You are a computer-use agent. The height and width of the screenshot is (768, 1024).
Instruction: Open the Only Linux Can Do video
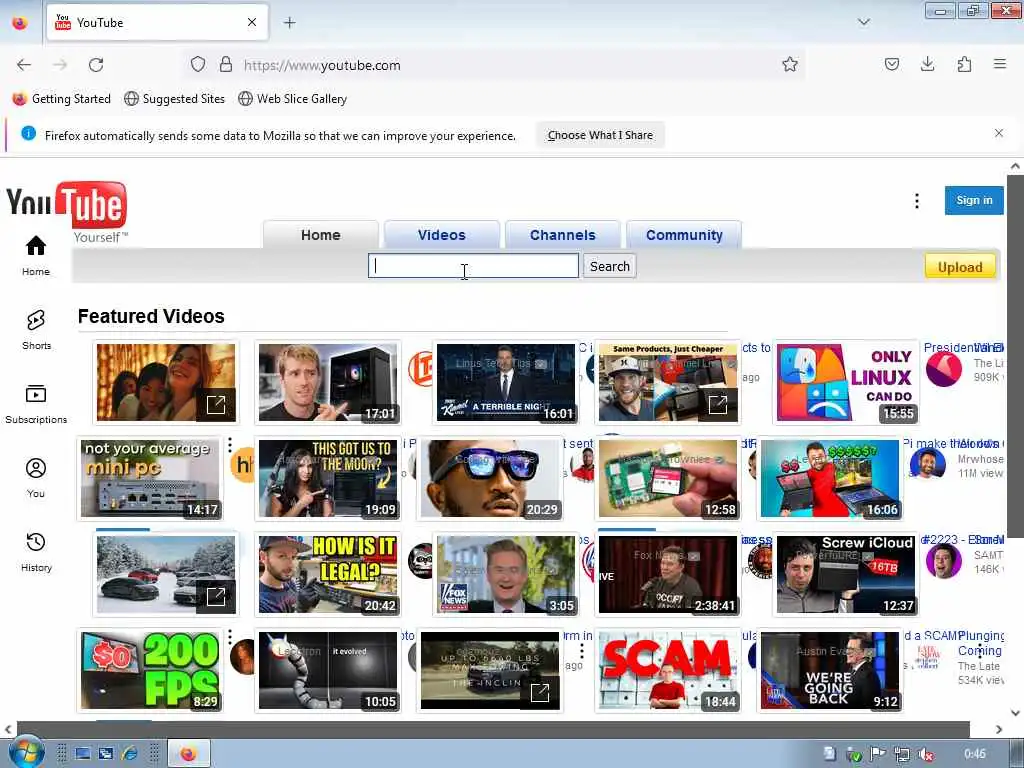point(846,382)
